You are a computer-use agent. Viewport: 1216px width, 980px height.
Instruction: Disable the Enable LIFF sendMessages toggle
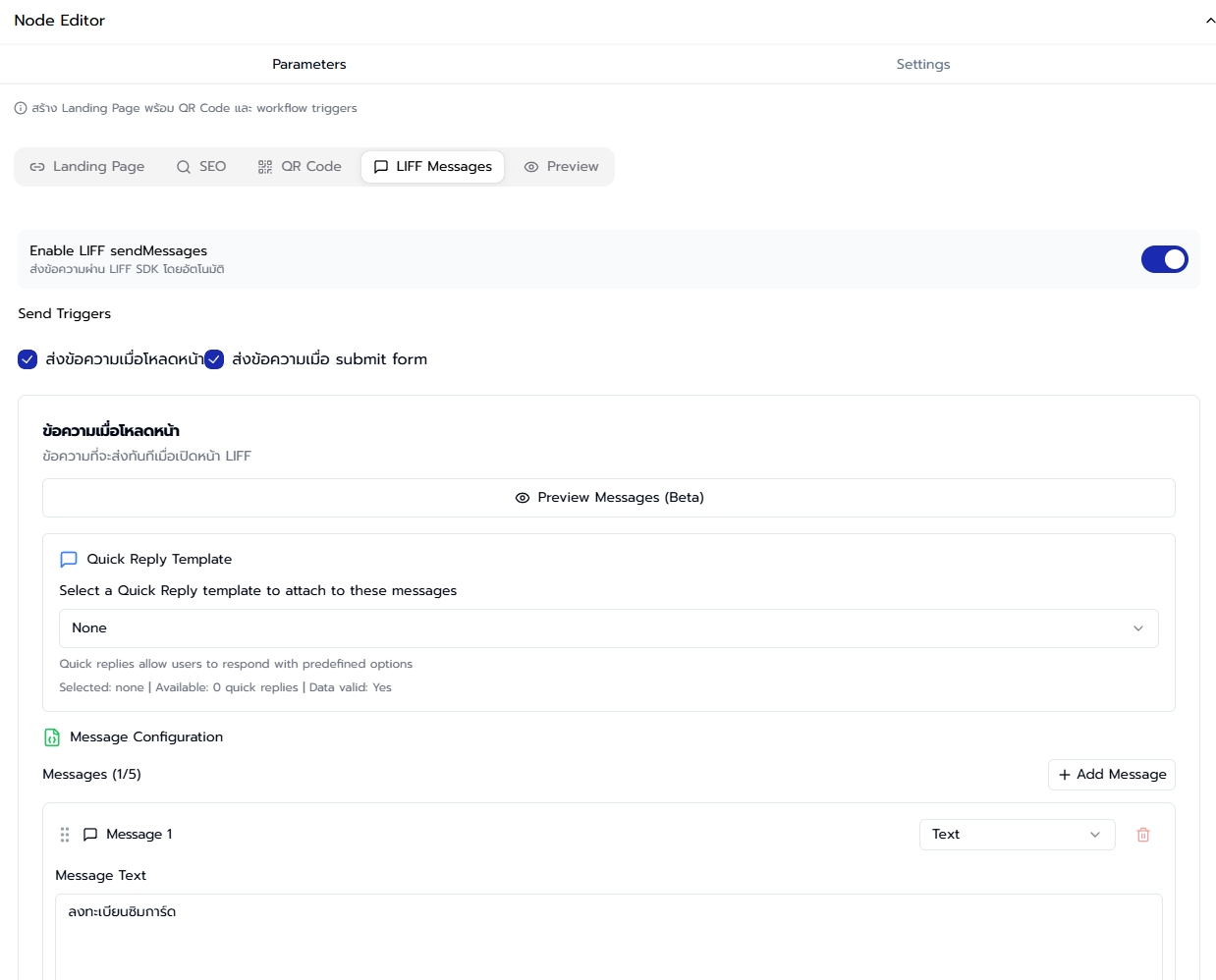tap(1164, 258)
